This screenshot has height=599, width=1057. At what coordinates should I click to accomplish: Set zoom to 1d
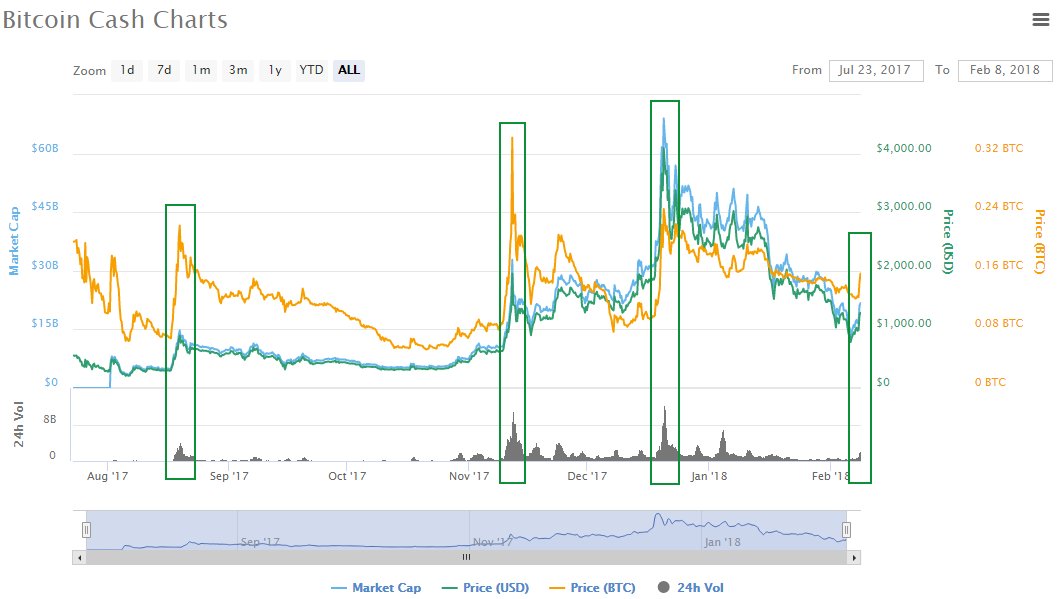pos(127,70)
